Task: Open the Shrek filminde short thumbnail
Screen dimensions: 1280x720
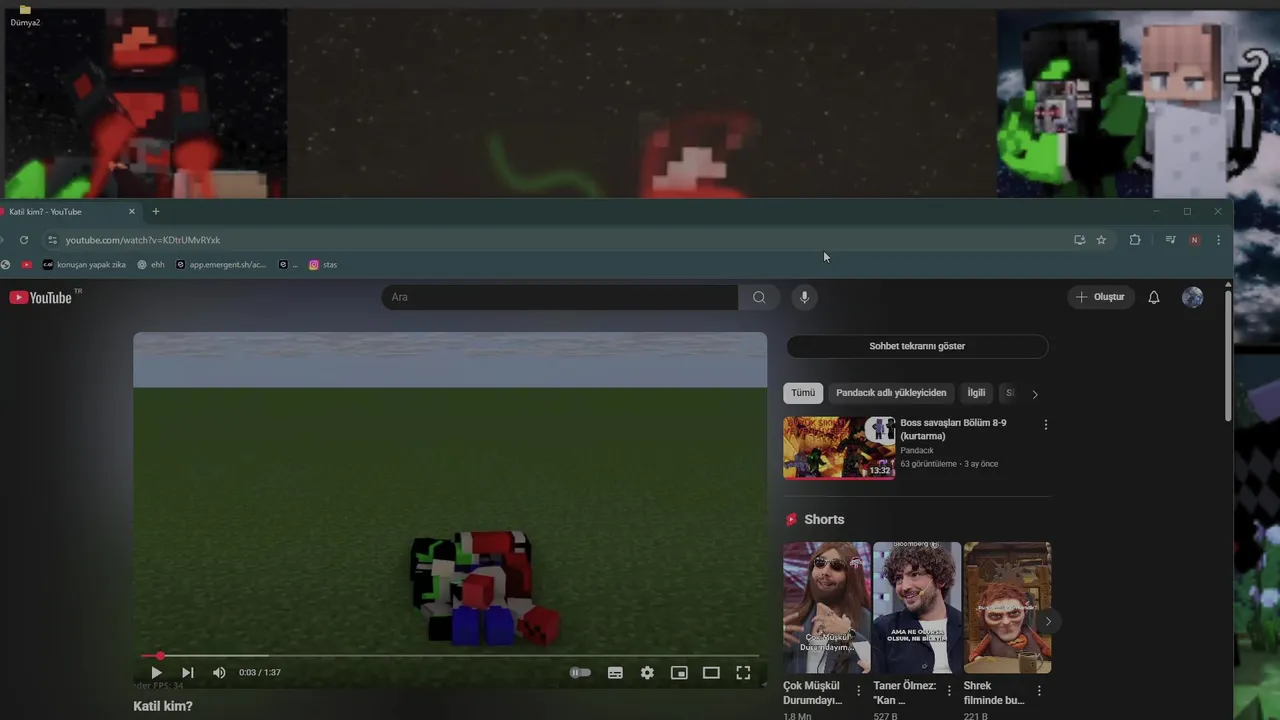Action: point(1007,607)
